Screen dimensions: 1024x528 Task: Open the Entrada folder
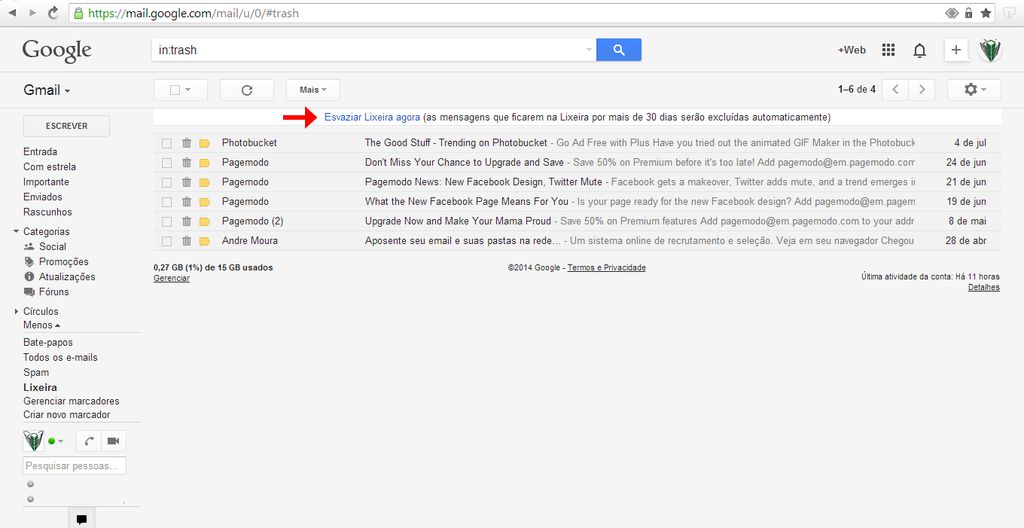40,152
